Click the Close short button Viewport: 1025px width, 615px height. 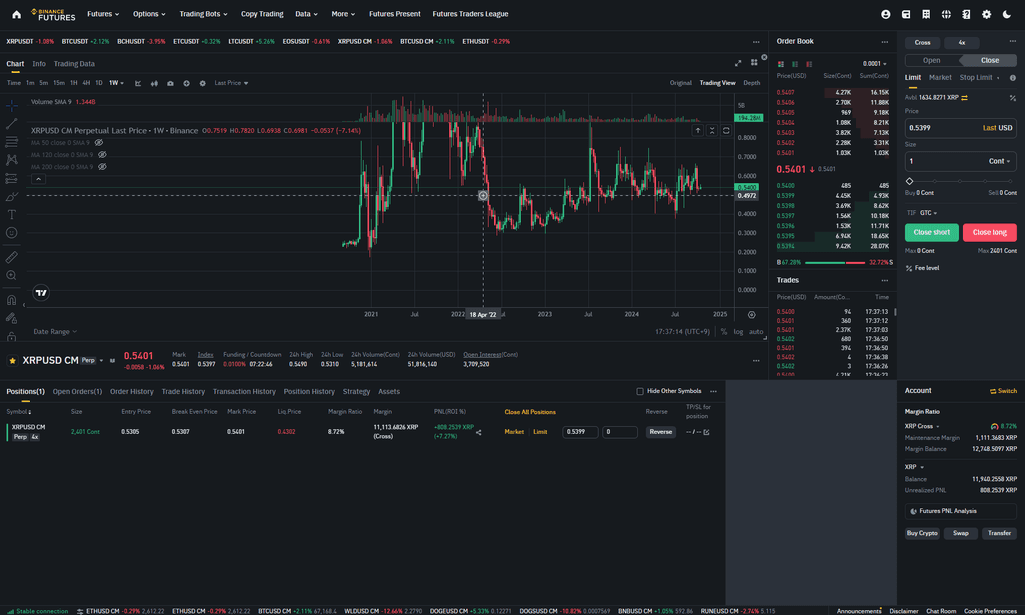[x=932, y=232]
